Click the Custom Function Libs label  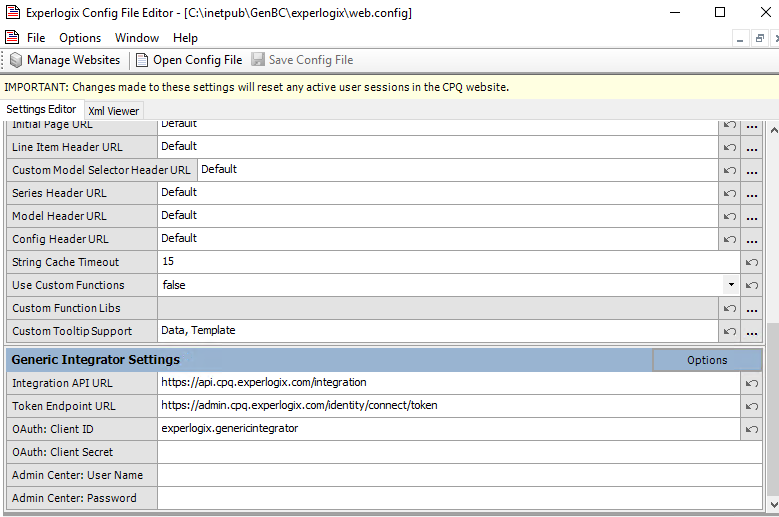[x=67, y=308]
